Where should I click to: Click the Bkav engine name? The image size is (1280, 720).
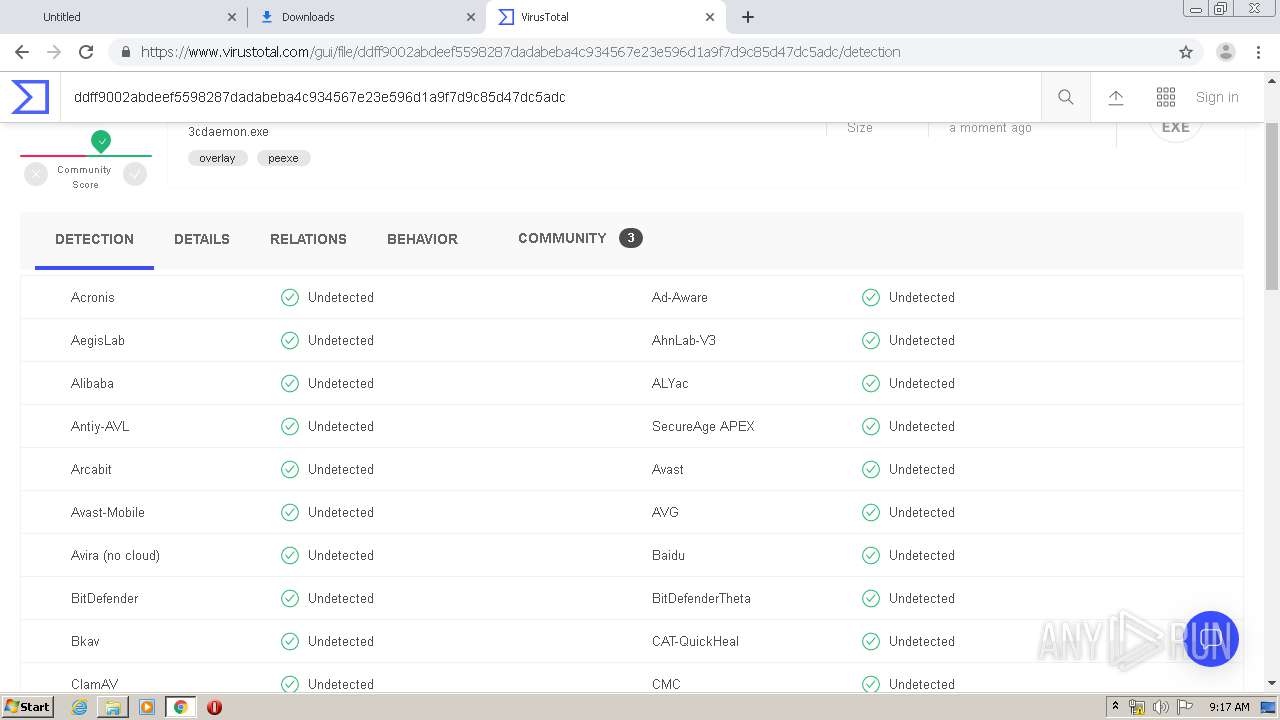(85, 641)
